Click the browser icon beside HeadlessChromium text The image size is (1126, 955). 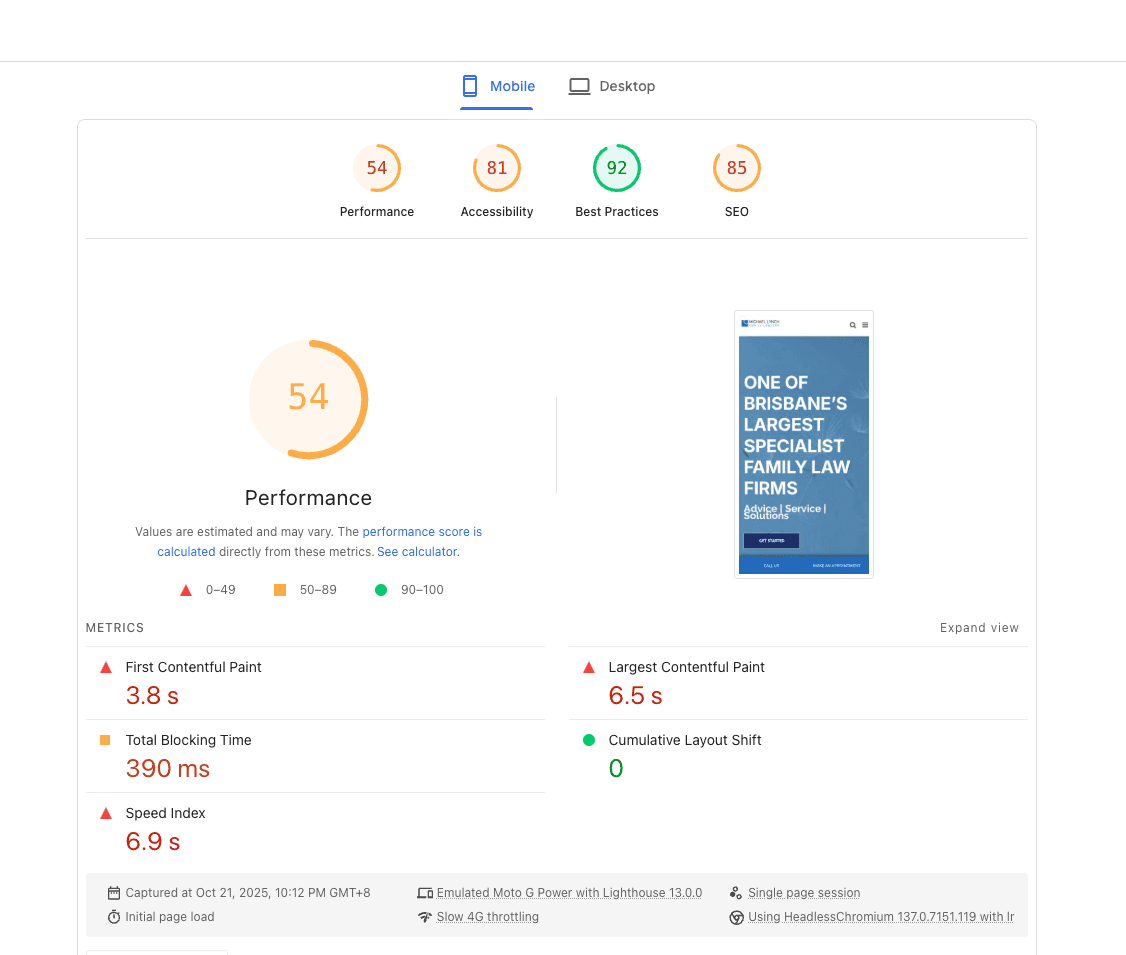point(736,916)
